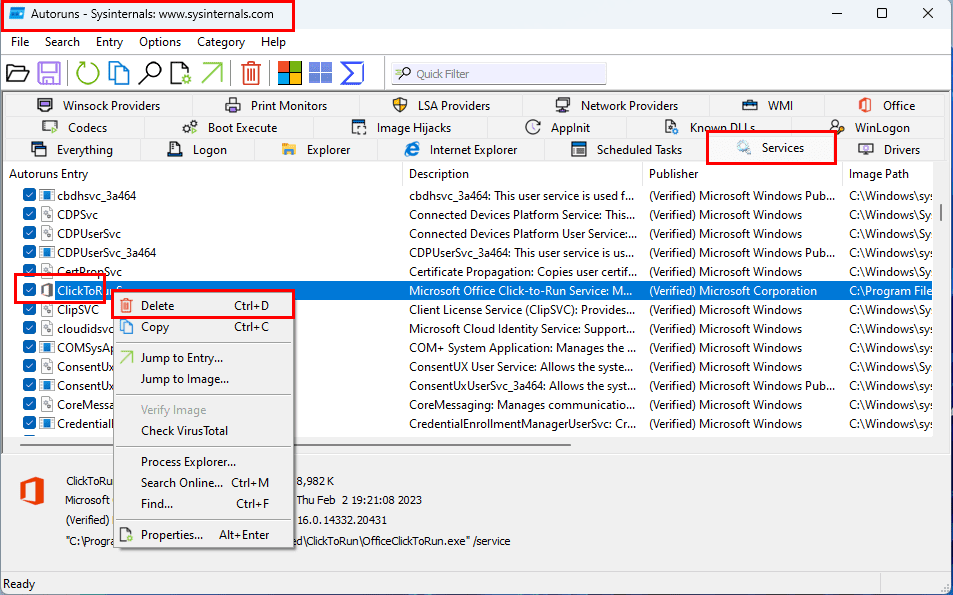Select the Codecs tab
Screen dimensions: 953x595
[x=74, y=128]
